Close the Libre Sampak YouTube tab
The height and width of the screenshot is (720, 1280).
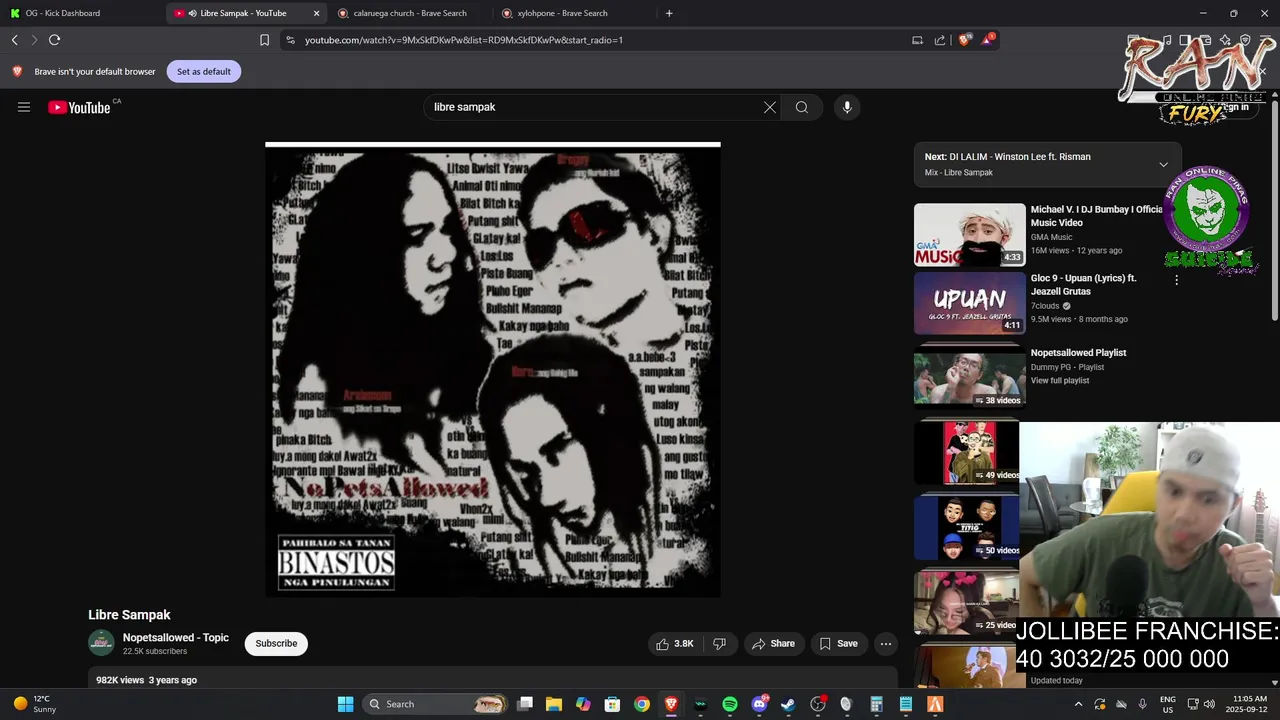(x=316, y=13)
